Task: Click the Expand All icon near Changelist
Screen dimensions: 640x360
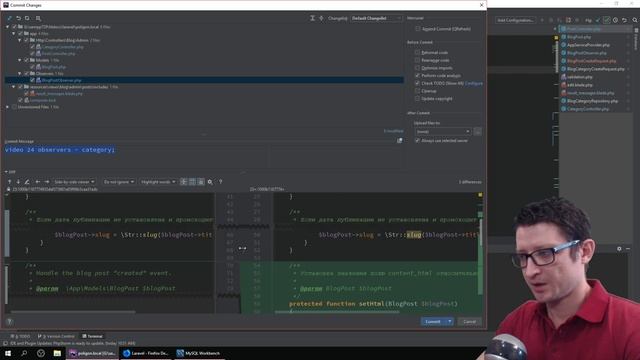Action: coord(312,18)
